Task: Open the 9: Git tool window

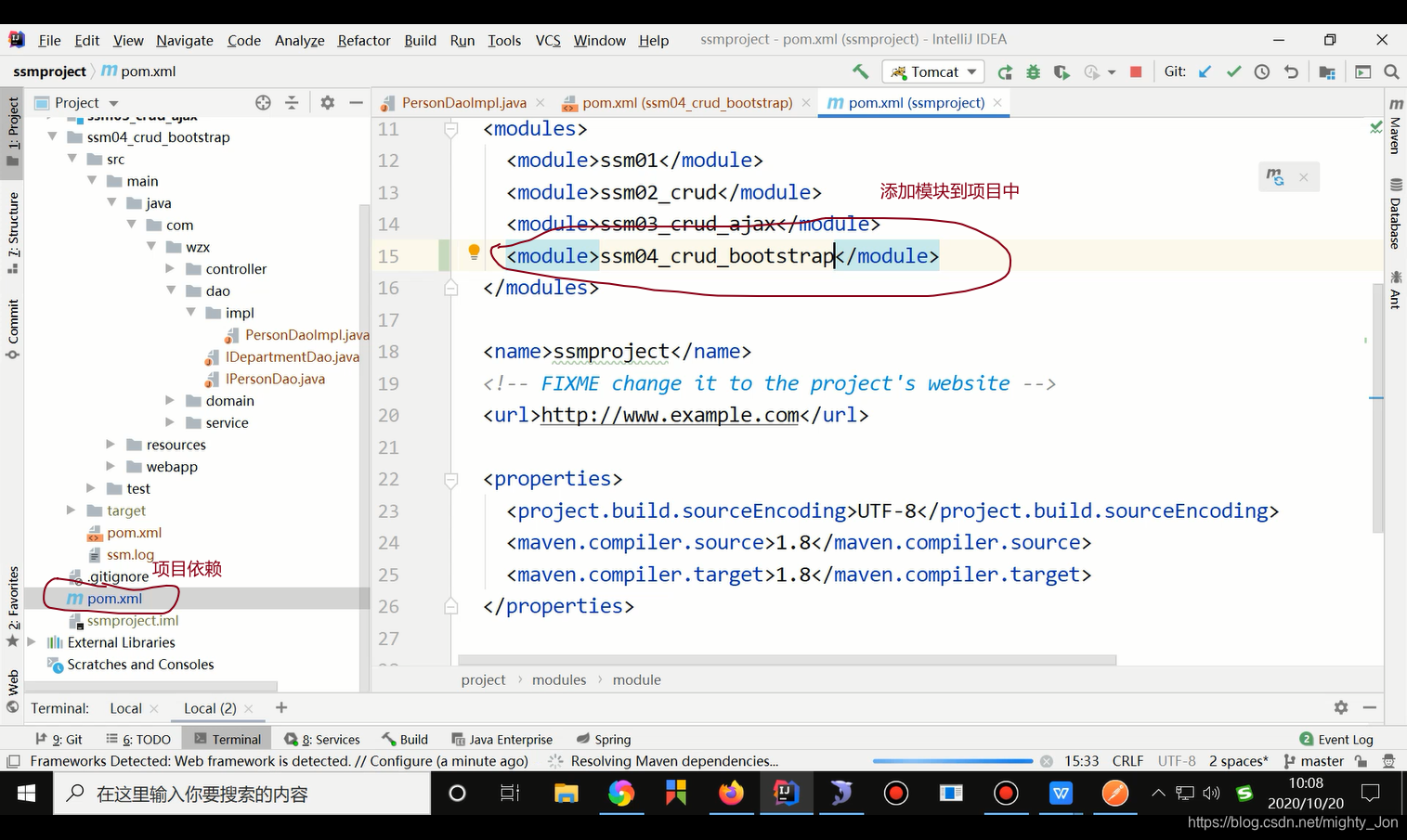Action: pyautogui.click(x=59, y=739)
